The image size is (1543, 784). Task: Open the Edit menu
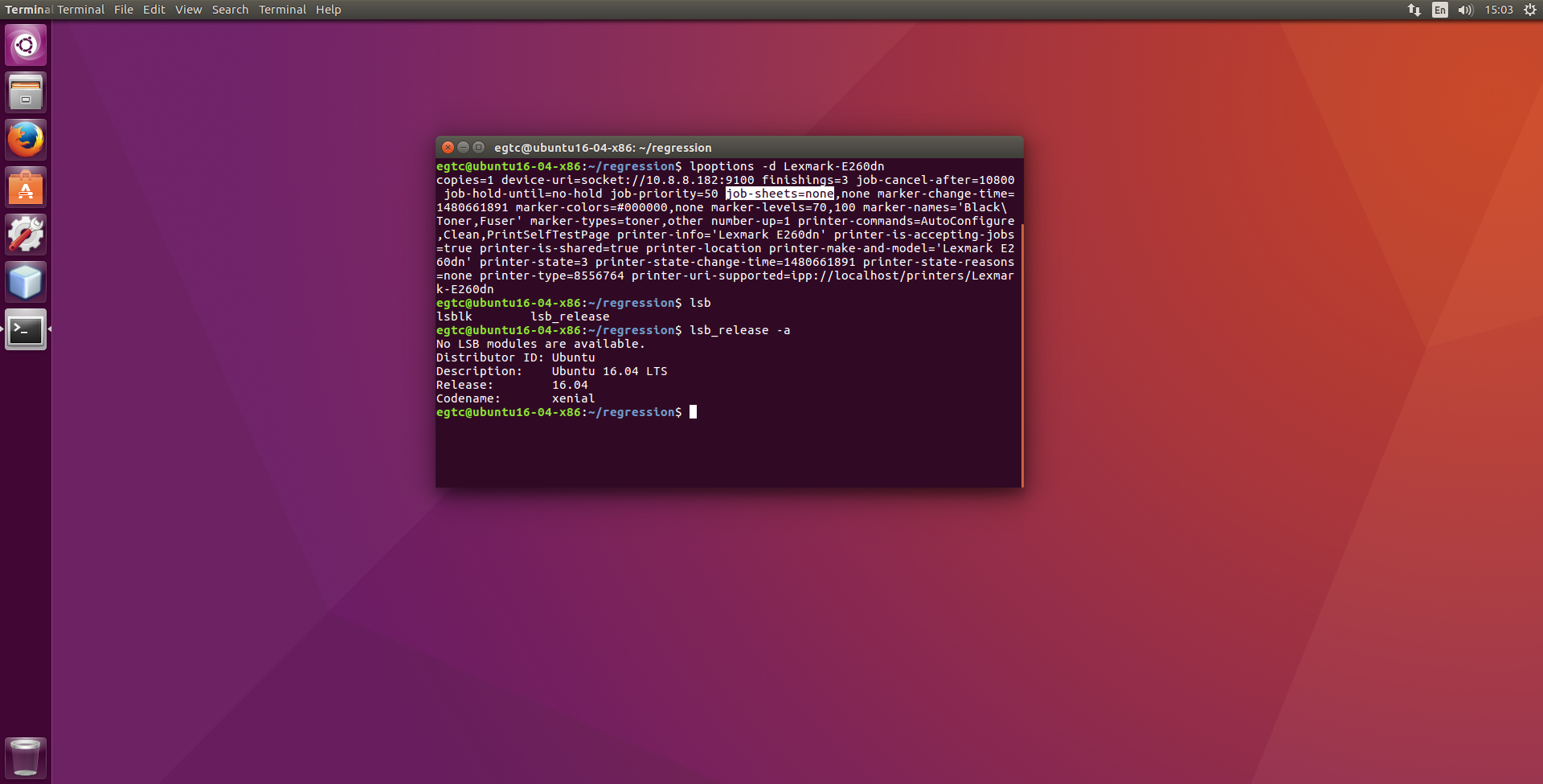[153, 10]
